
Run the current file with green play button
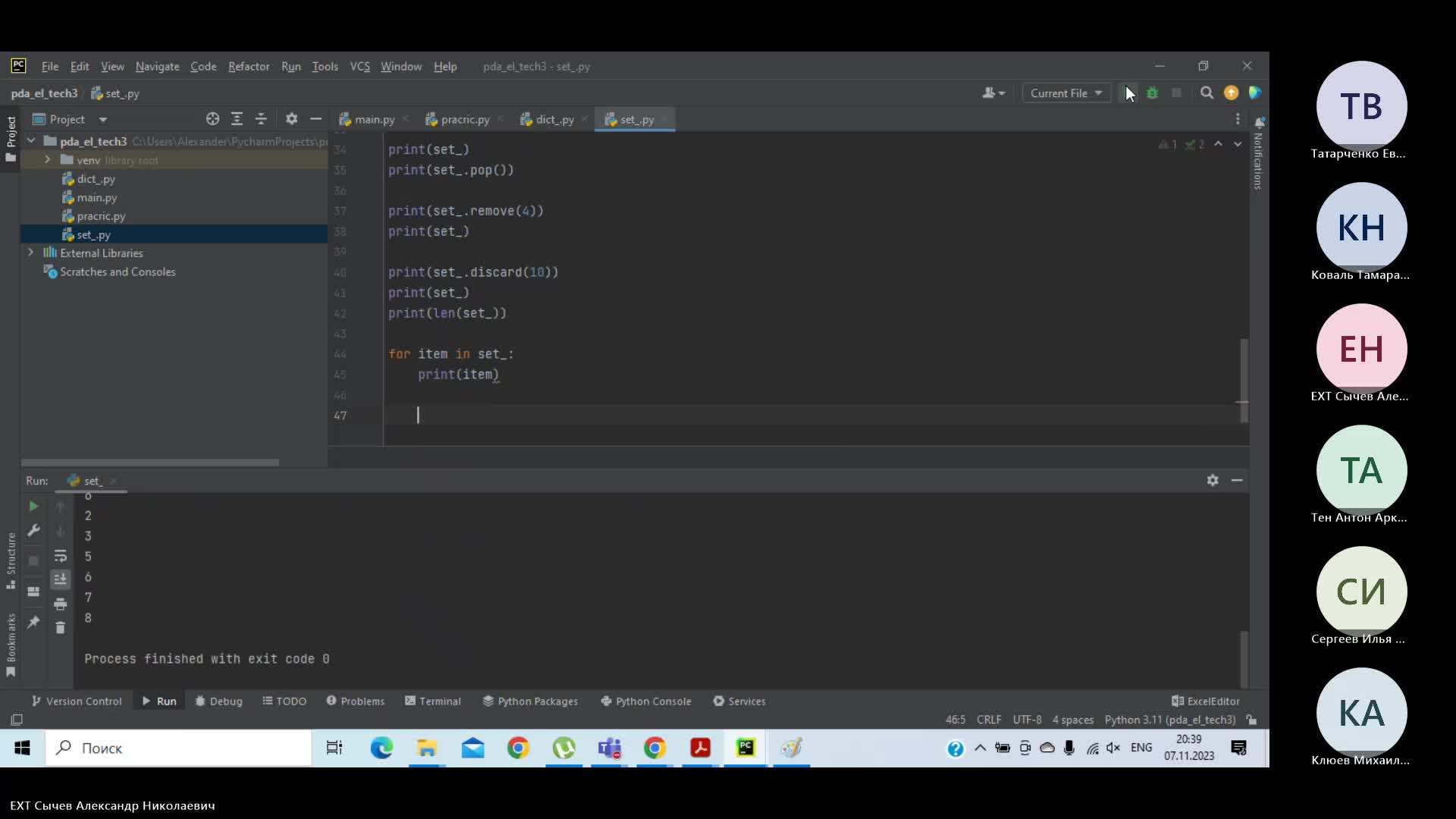tap(1128, 93)
